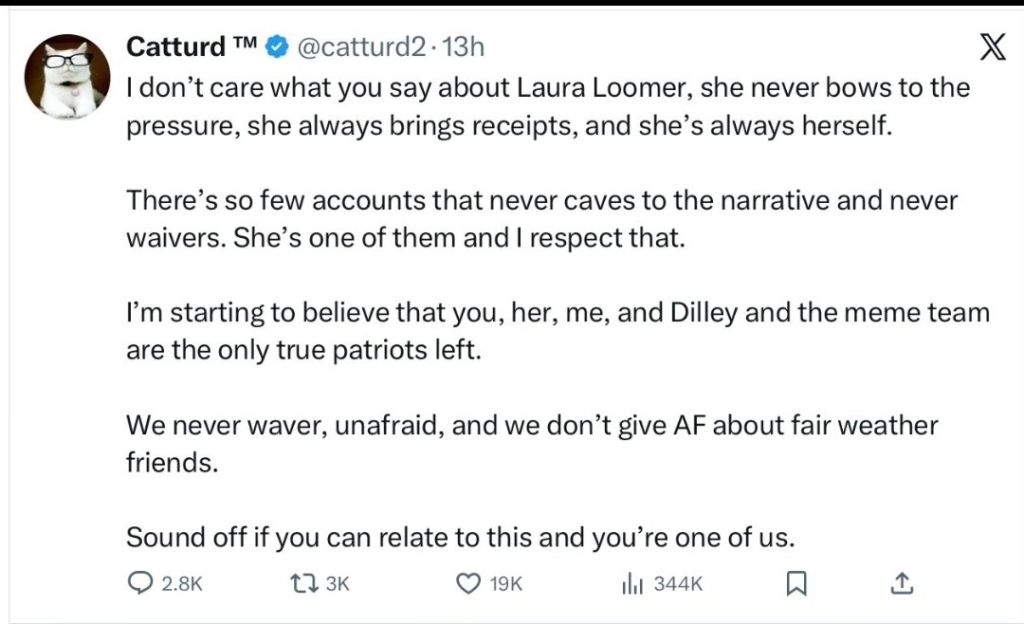The width and height of the screenshot is (1024, 624).
Task: Click the 13h timestamp
Action: [462, 47]
